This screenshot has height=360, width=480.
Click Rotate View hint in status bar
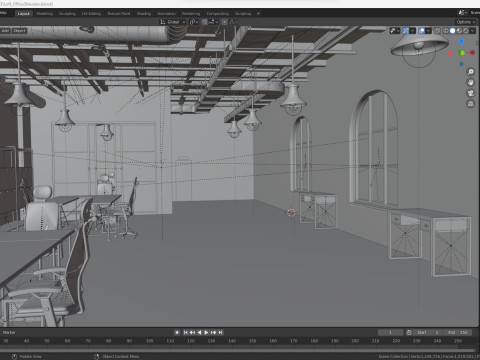point(30,357)
